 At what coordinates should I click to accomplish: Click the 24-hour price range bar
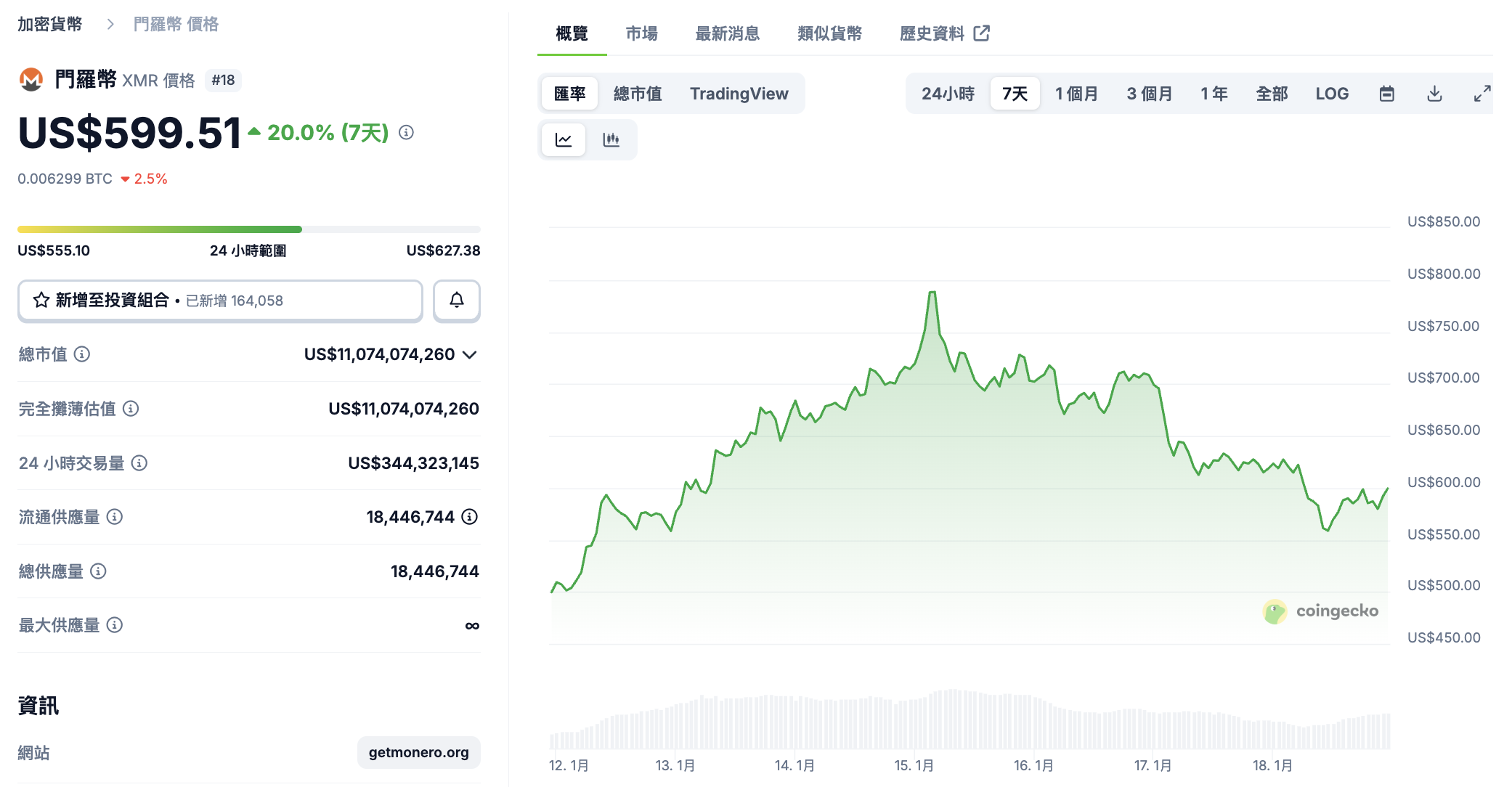click(248, 229)
